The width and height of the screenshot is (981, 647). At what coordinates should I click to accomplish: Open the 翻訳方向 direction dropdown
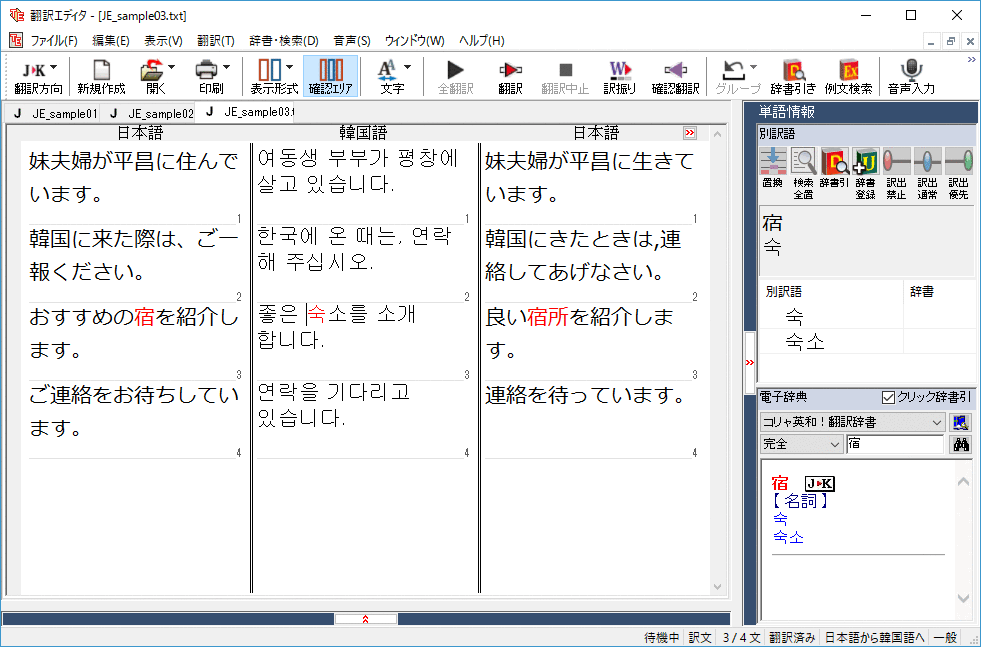click(x=37, y=76)
